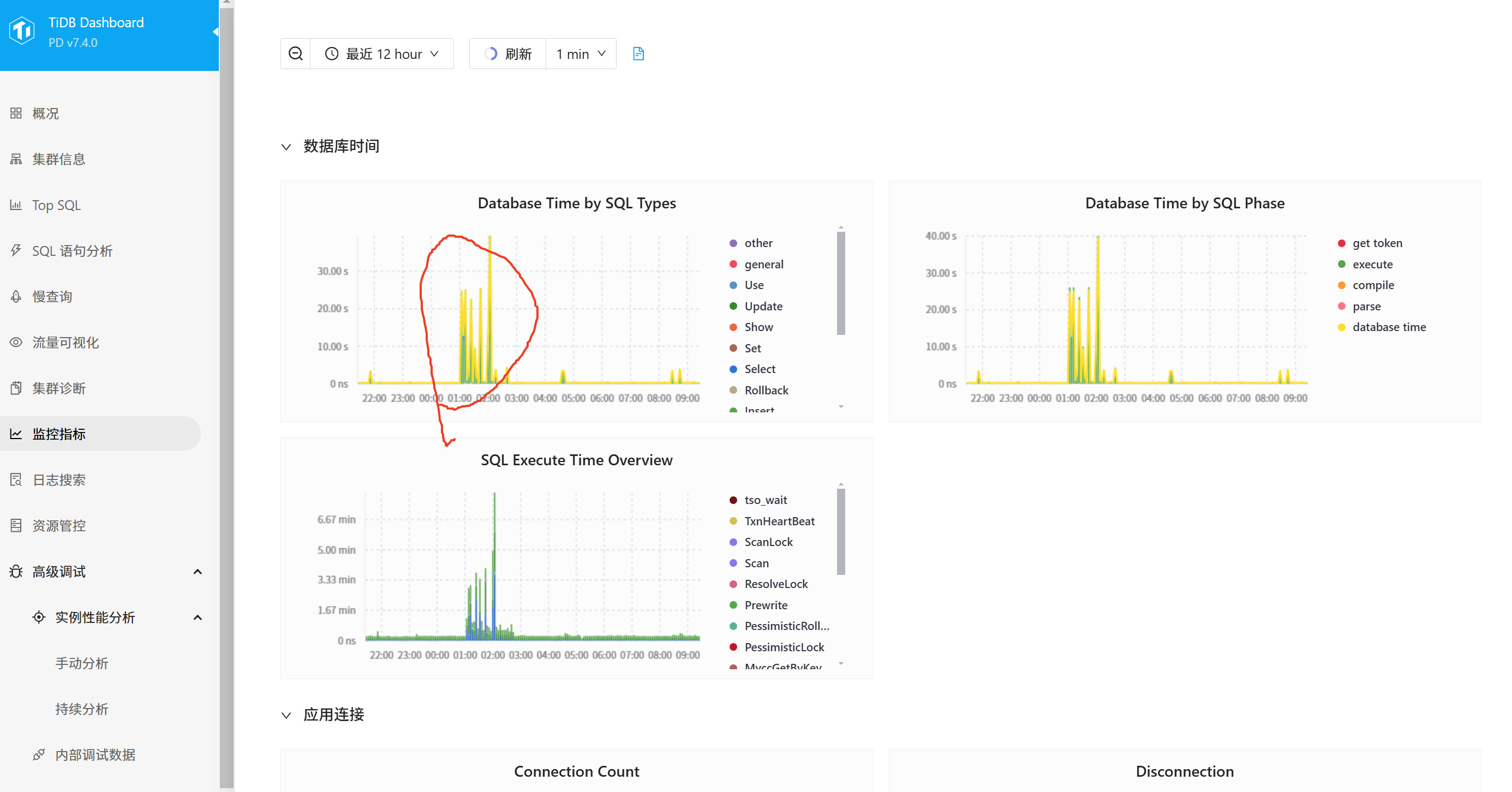The width and height of the screenshot is (1512, 792).
Task: Open Top SQL from the sidebar
Action: pyautogui.click(x=56, y=205)
